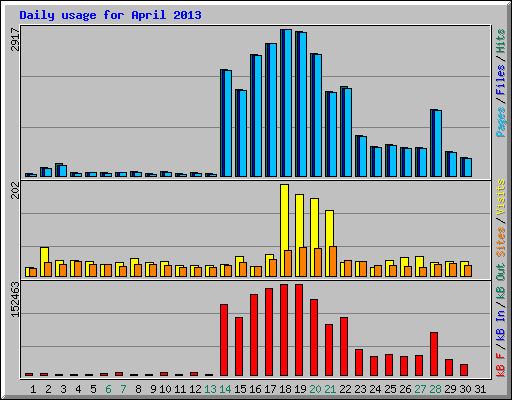Click day label 24 on the x-axis
The width and height of the screenshot is (512, 400).
[x=375, y=389]
